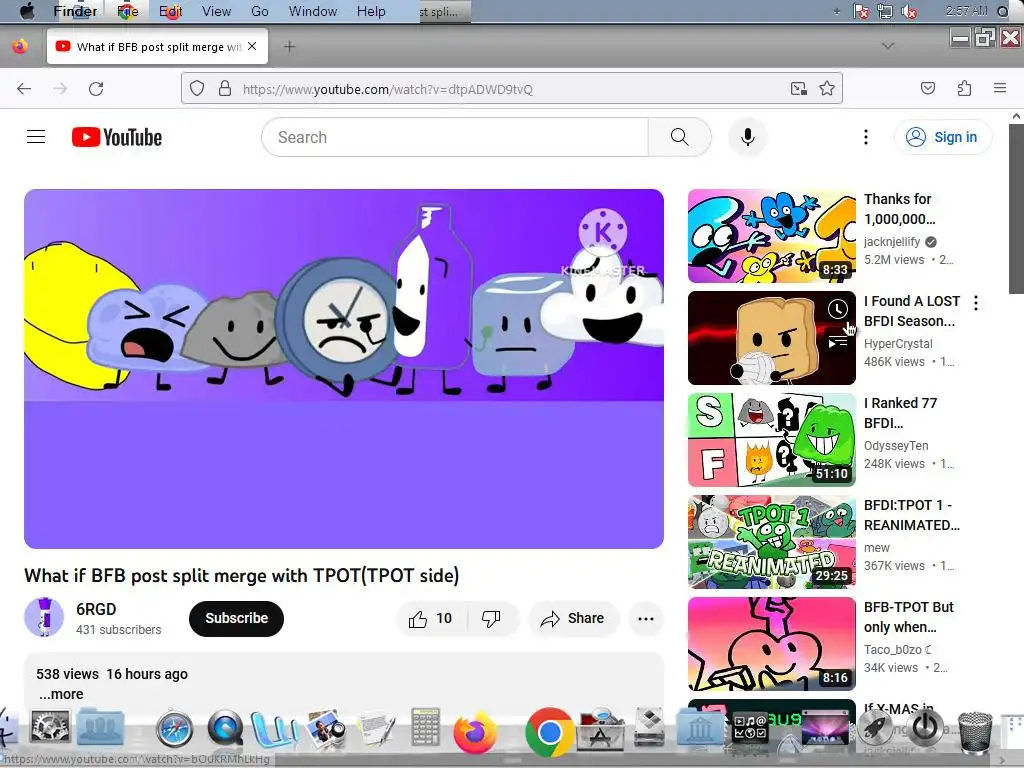1024x768 pixels.
Task: Open the Trash in the dock
Action: click(974, 733)
